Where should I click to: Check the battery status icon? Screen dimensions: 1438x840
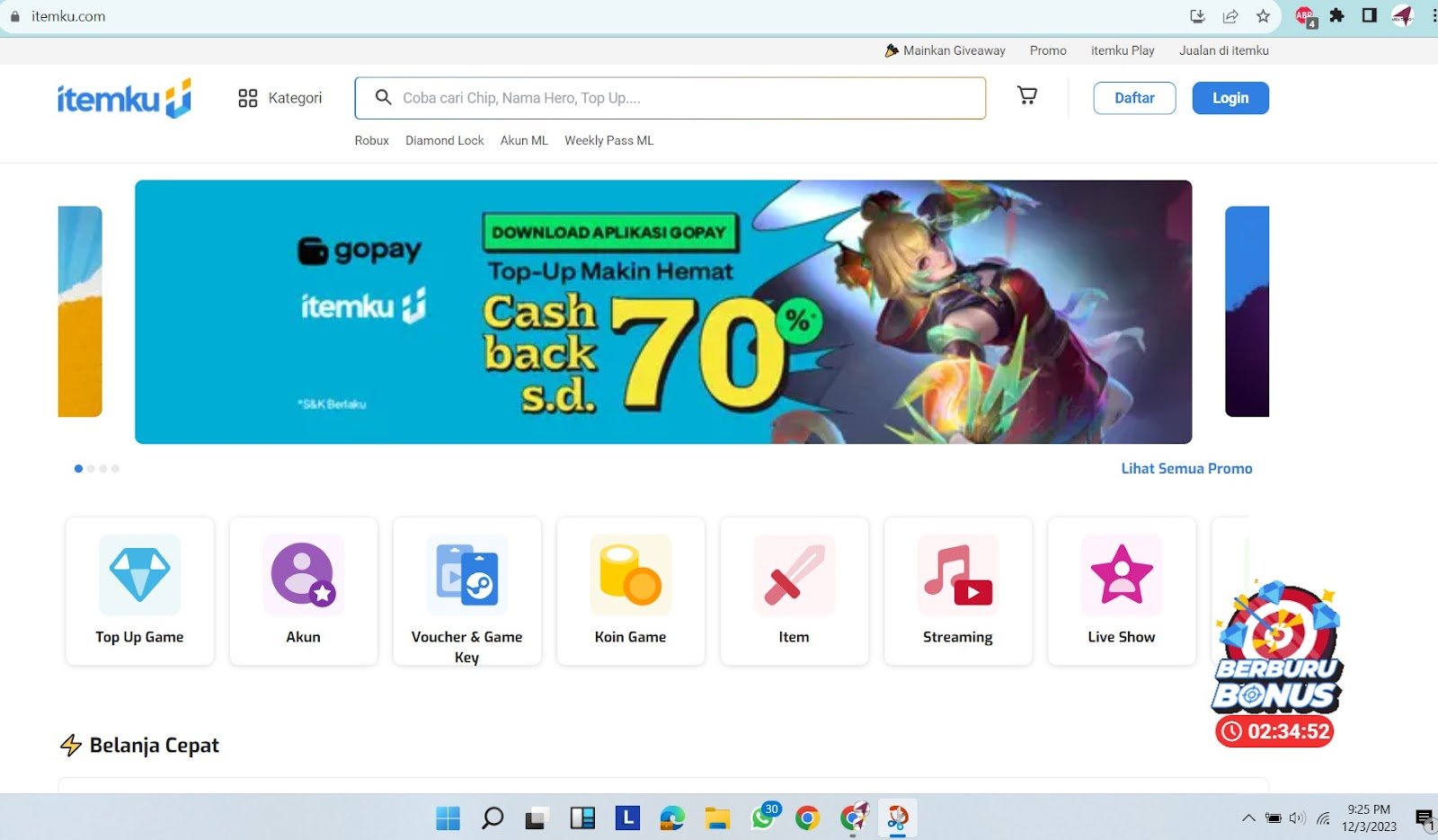pos(1273,818)
